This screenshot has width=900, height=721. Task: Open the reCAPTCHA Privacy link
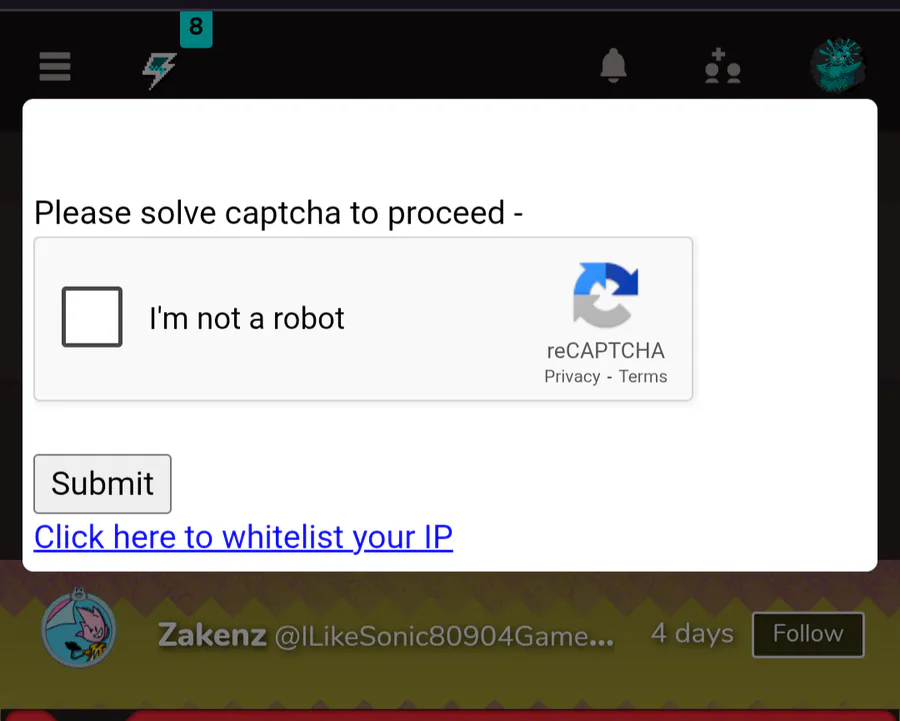tap(572, 377)
